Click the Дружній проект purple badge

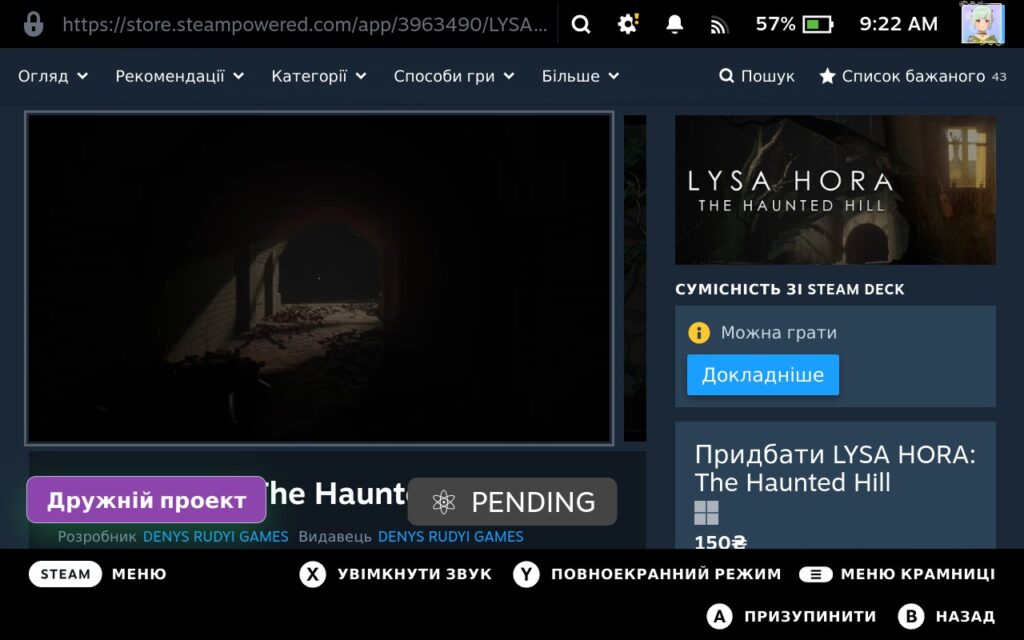point(146,500)
